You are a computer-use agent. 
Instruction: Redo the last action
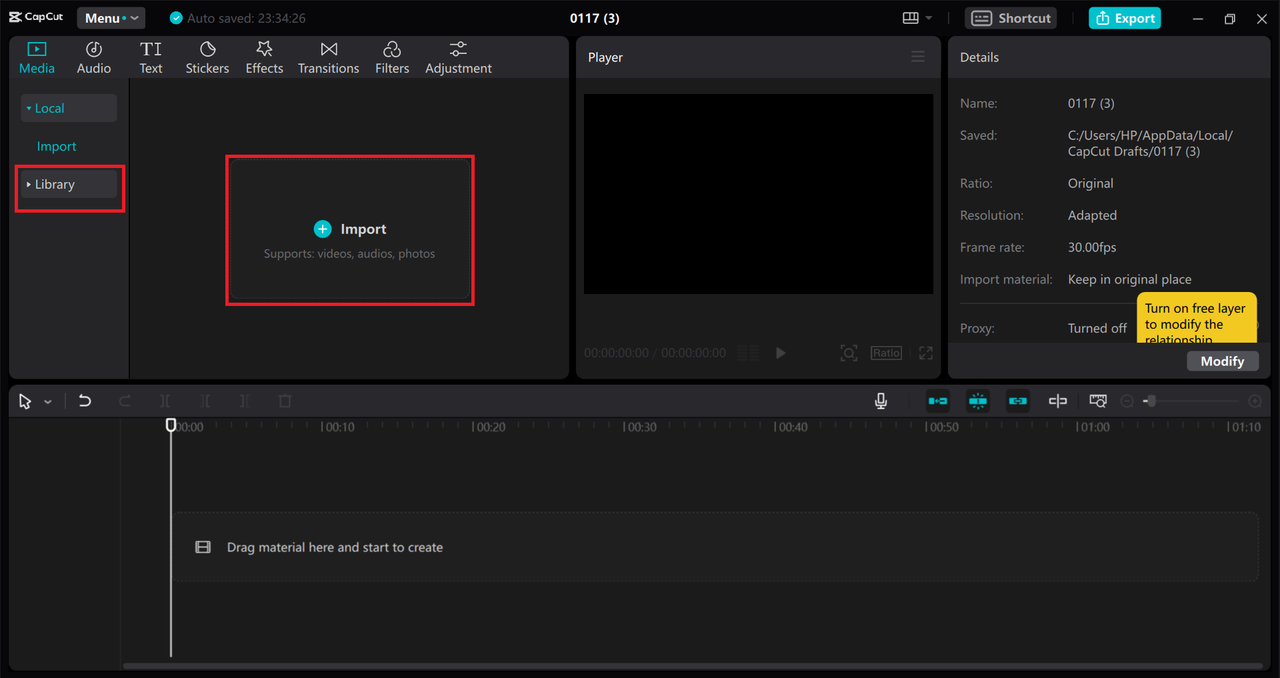125,401
